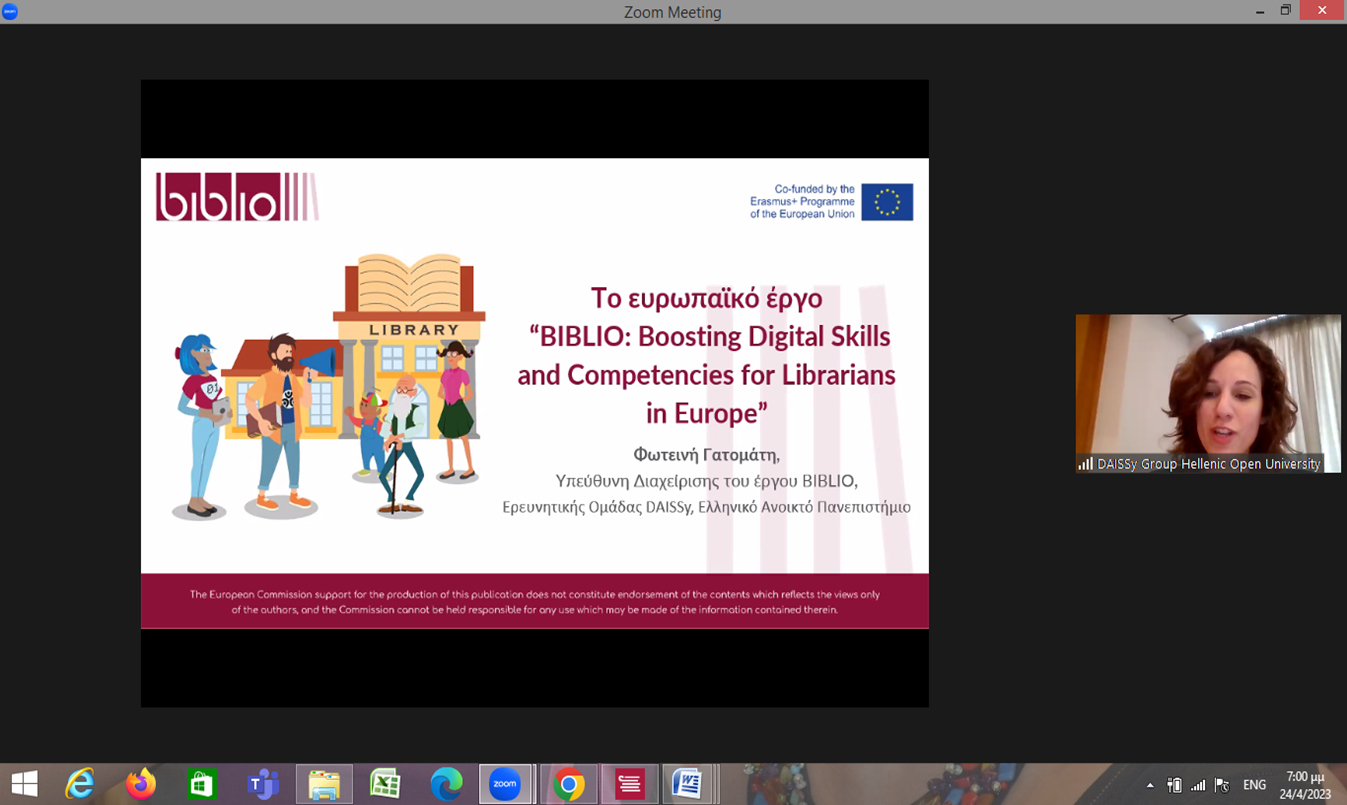
Task: Switch to Microsoft Teams in the taskbar
Action: coord(263,784)
